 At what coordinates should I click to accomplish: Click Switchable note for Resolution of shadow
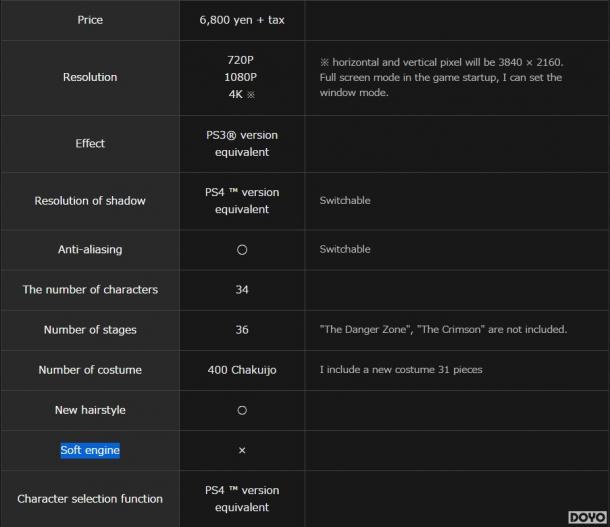[345, 200]
